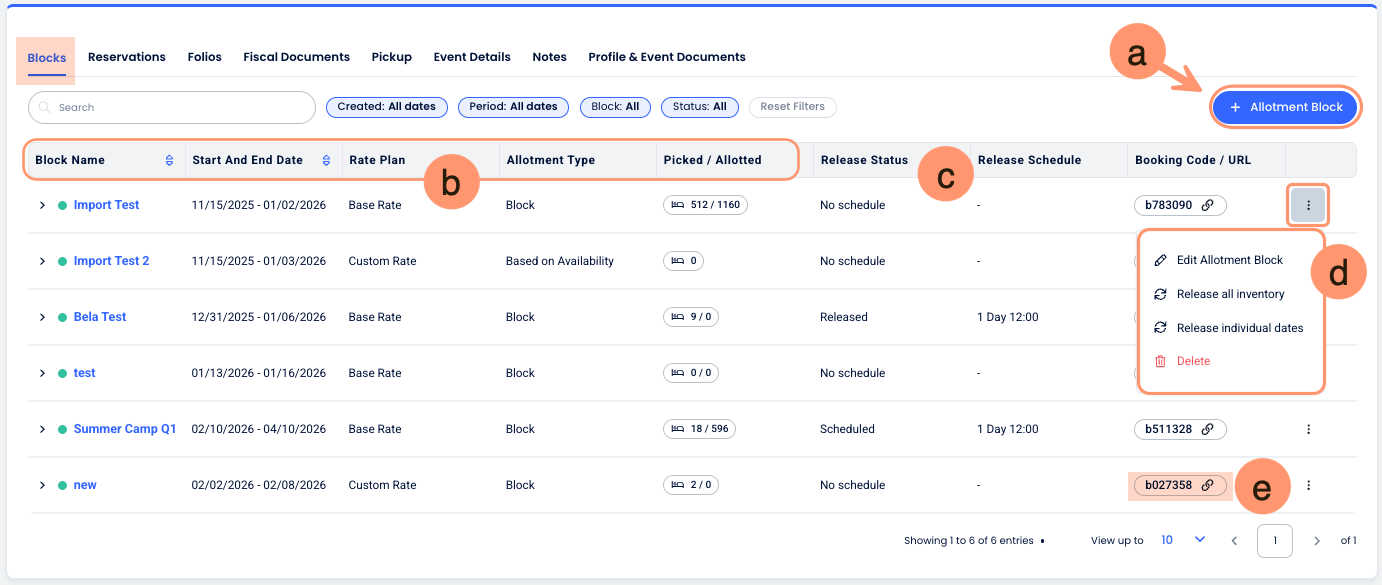Sort by Block Name column arrows

pyautogui.click(x=169, y=160)
